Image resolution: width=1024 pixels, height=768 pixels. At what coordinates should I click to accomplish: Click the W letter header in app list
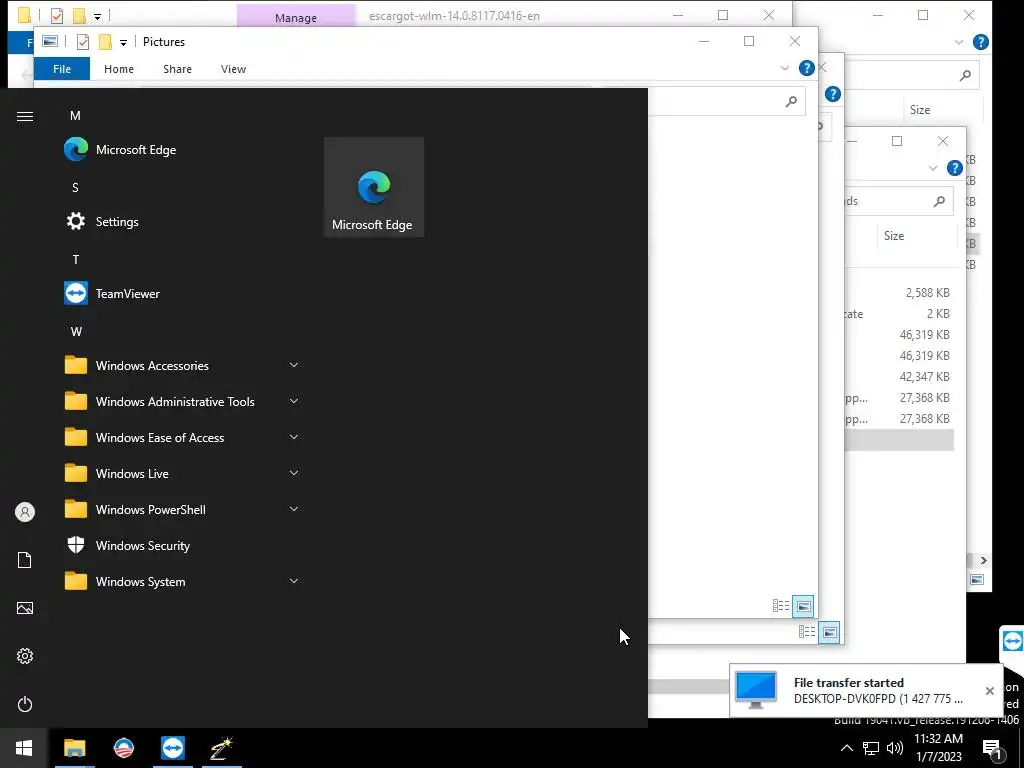click(76, 331)
